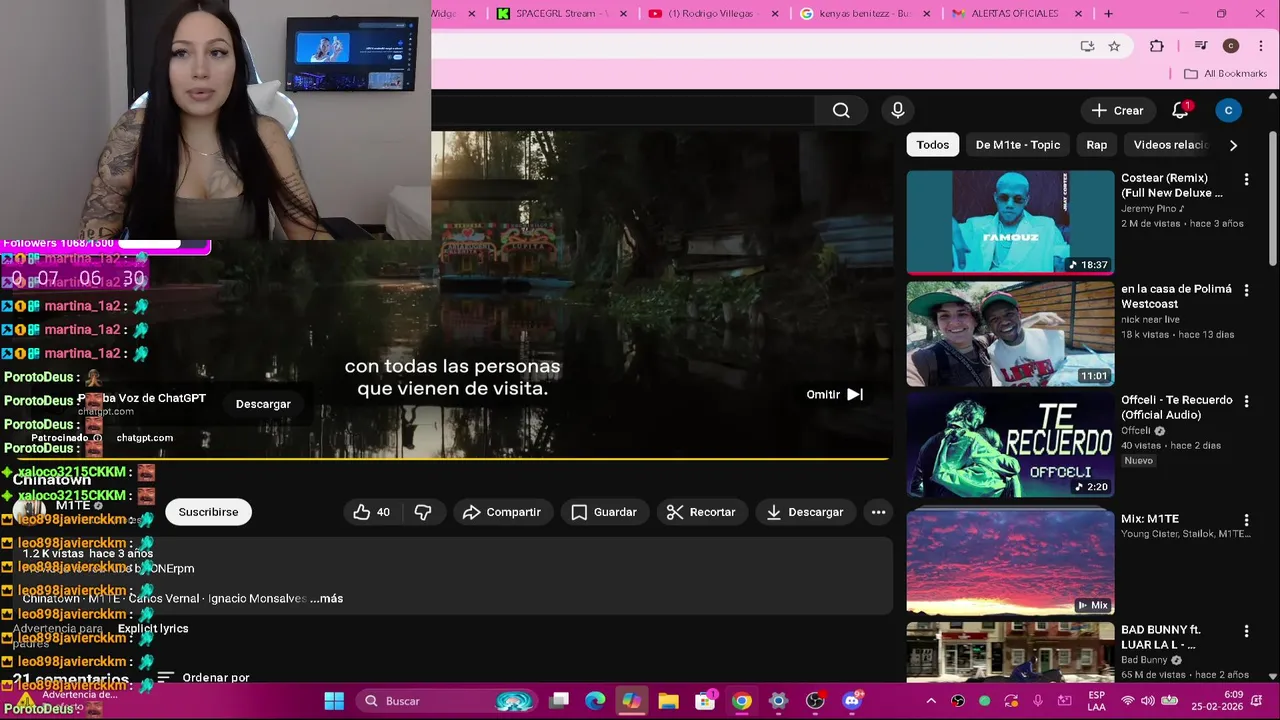The height and width of the screenshot is (720, 1280).
Task: Dislike the video with thumbs down
Action: 423,512
